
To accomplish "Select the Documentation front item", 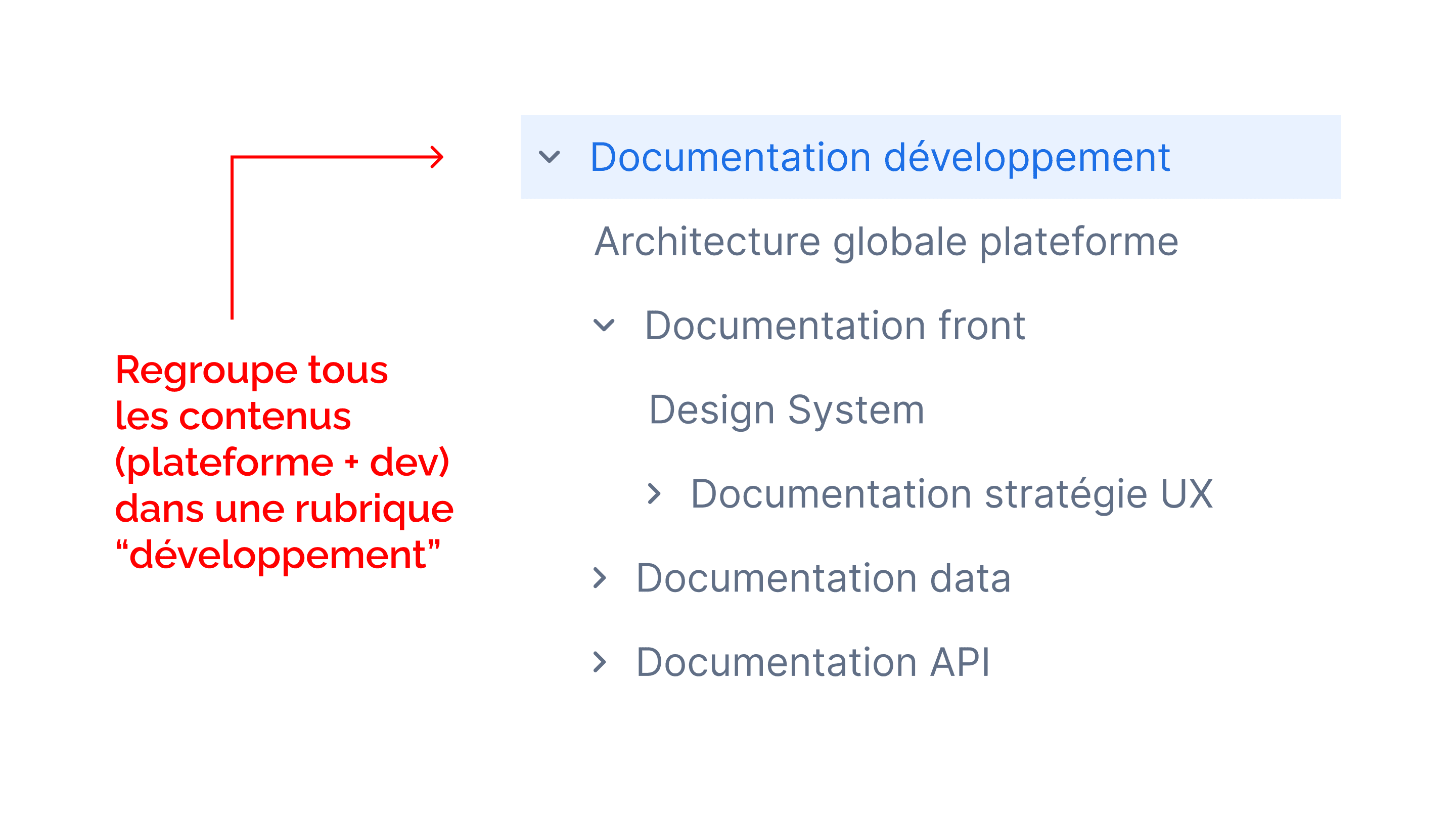I will pyautogui.click(x=834, y=326).
